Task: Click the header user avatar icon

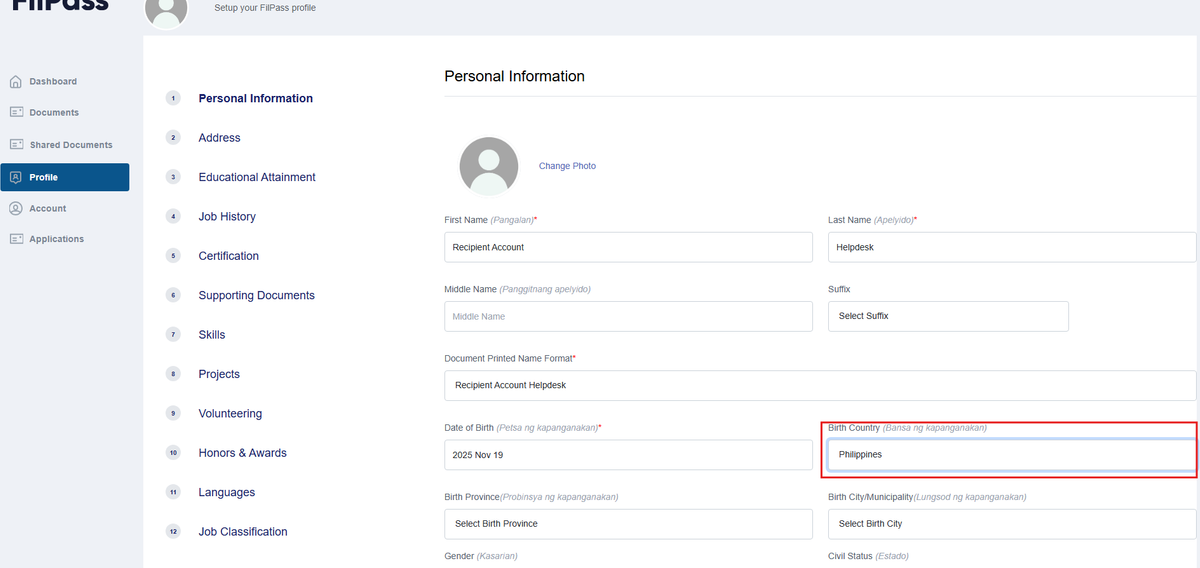Action: [166, 10]
